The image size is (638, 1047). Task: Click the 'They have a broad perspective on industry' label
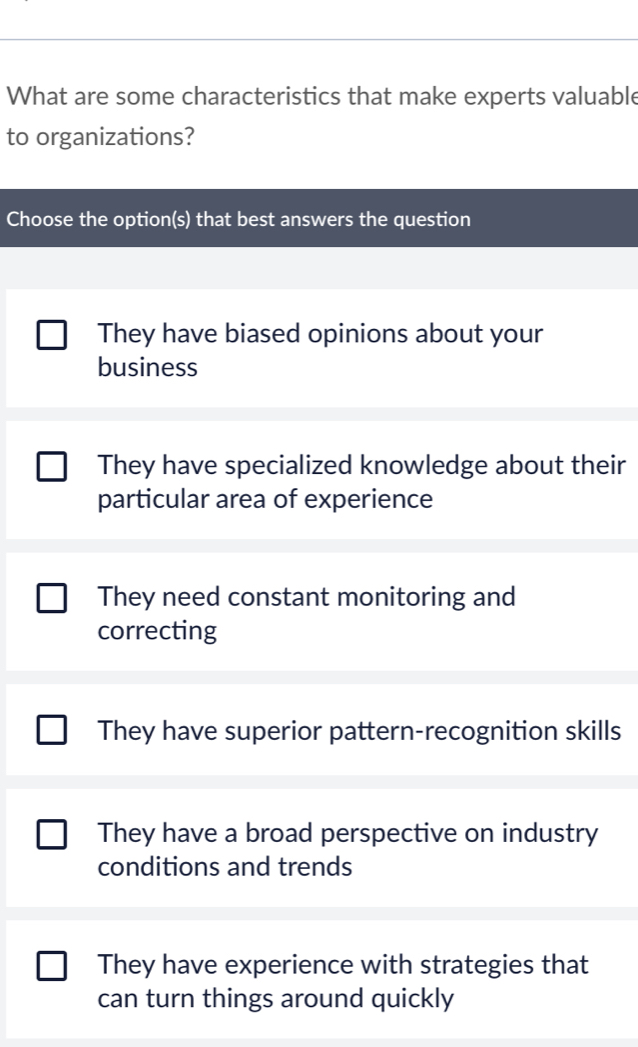pyautogui.click(x=349, y=833)
